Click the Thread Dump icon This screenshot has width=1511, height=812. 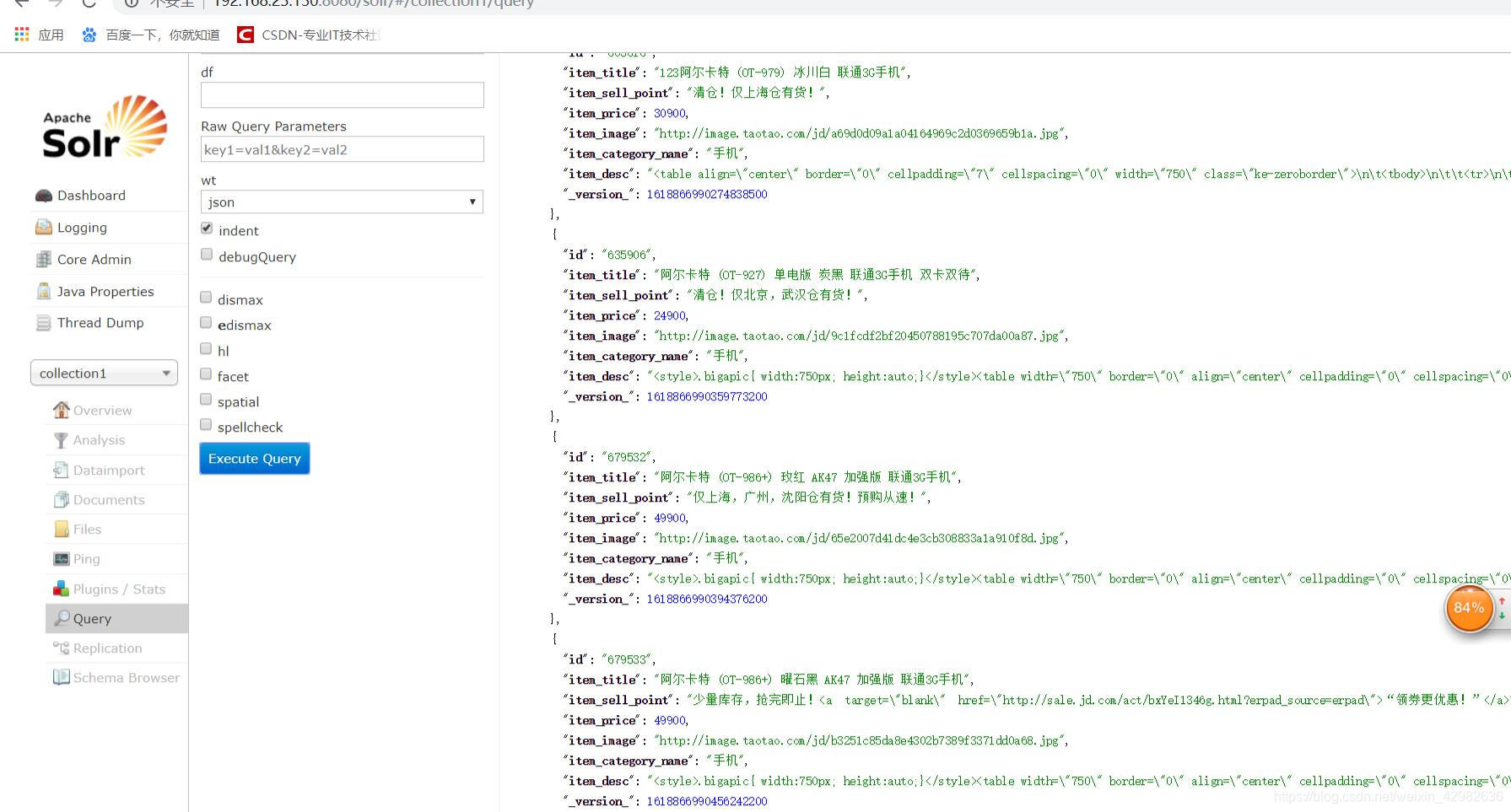tap(44, 323)
